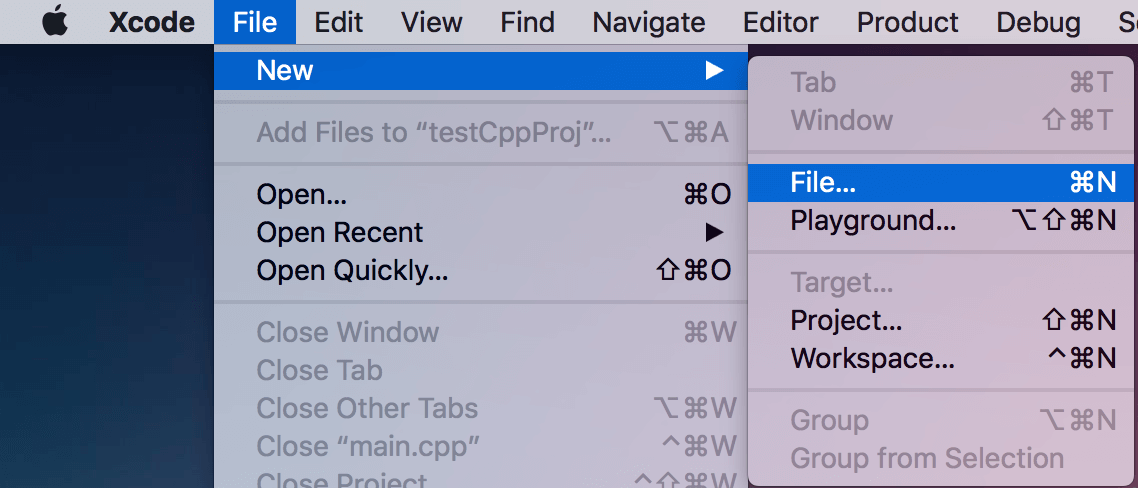Click the Apple logo menu icon

(55, 22)
